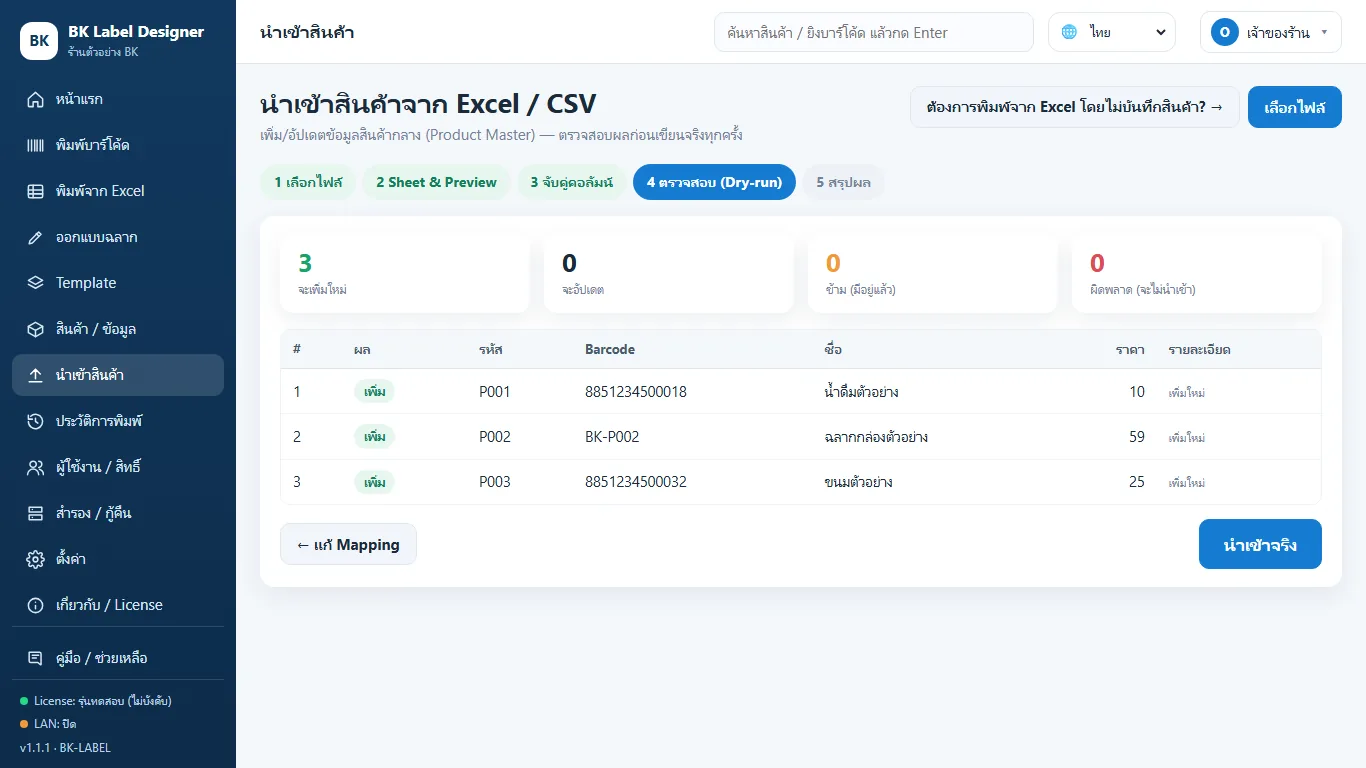The image size is (1366, 768).
Task: Click the globe language icon
Action: pyautogui.click(x=1070, y=32)
